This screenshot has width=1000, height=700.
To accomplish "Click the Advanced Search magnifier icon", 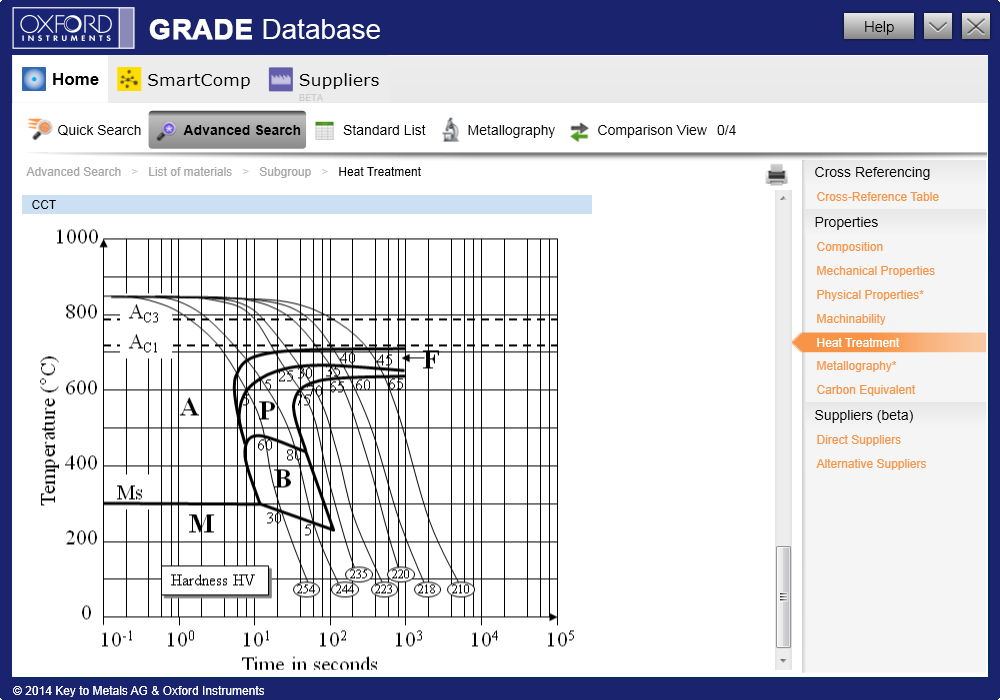I will point(166,130).
